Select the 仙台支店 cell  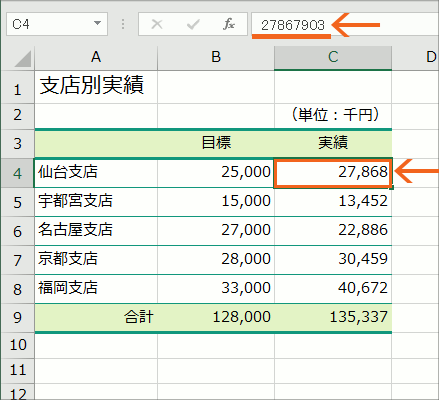[x=96, y=173]
